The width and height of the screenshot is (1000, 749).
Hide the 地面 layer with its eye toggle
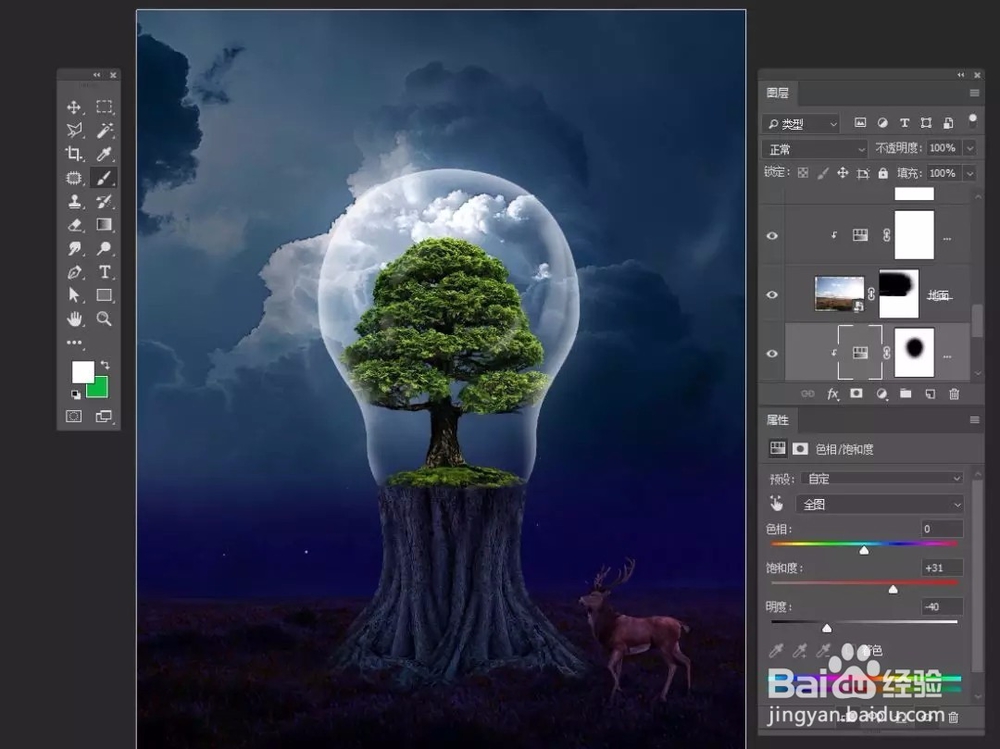coord(771,294)
